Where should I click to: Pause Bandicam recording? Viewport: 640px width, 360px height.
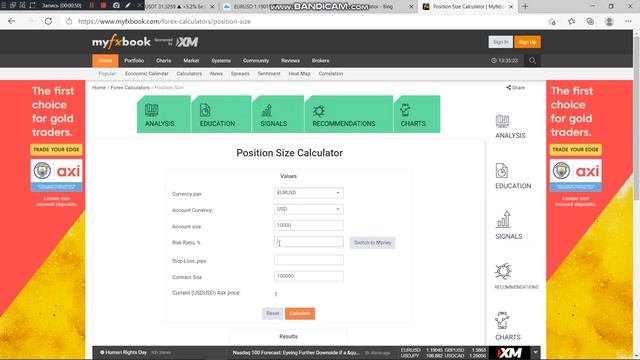(91, 5)
